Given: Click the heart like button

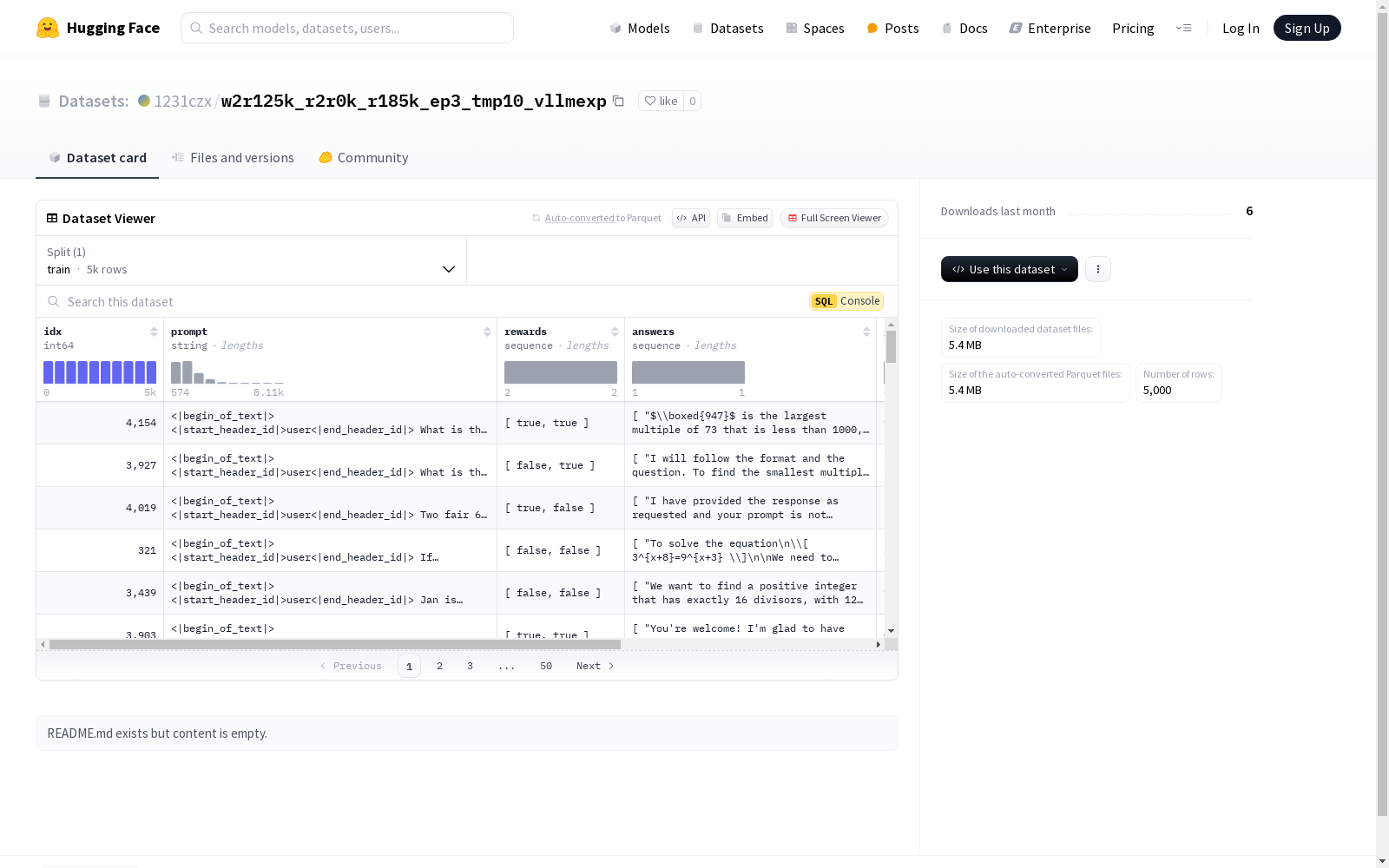Looking at the screenshot, I should (661, 101).
